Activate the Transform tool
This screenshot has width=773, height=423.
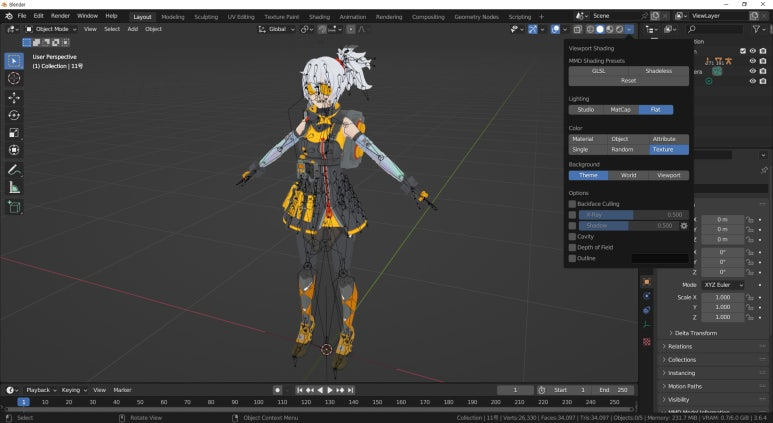(x=14, y=150)
